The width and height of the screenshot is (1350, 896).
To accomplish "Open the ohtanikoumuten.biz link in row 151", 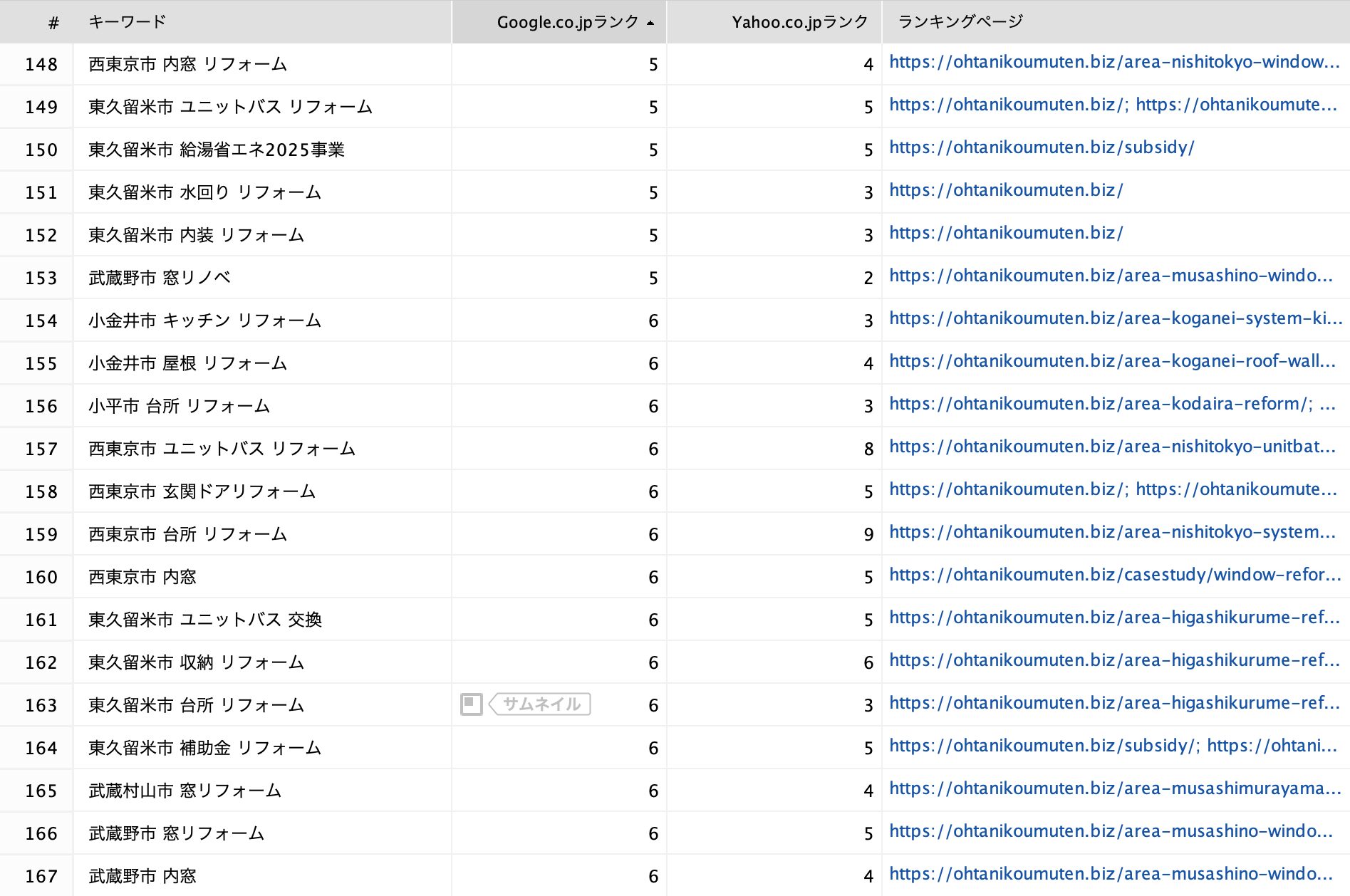I will pyautogui.click(x=1006, y=190).
